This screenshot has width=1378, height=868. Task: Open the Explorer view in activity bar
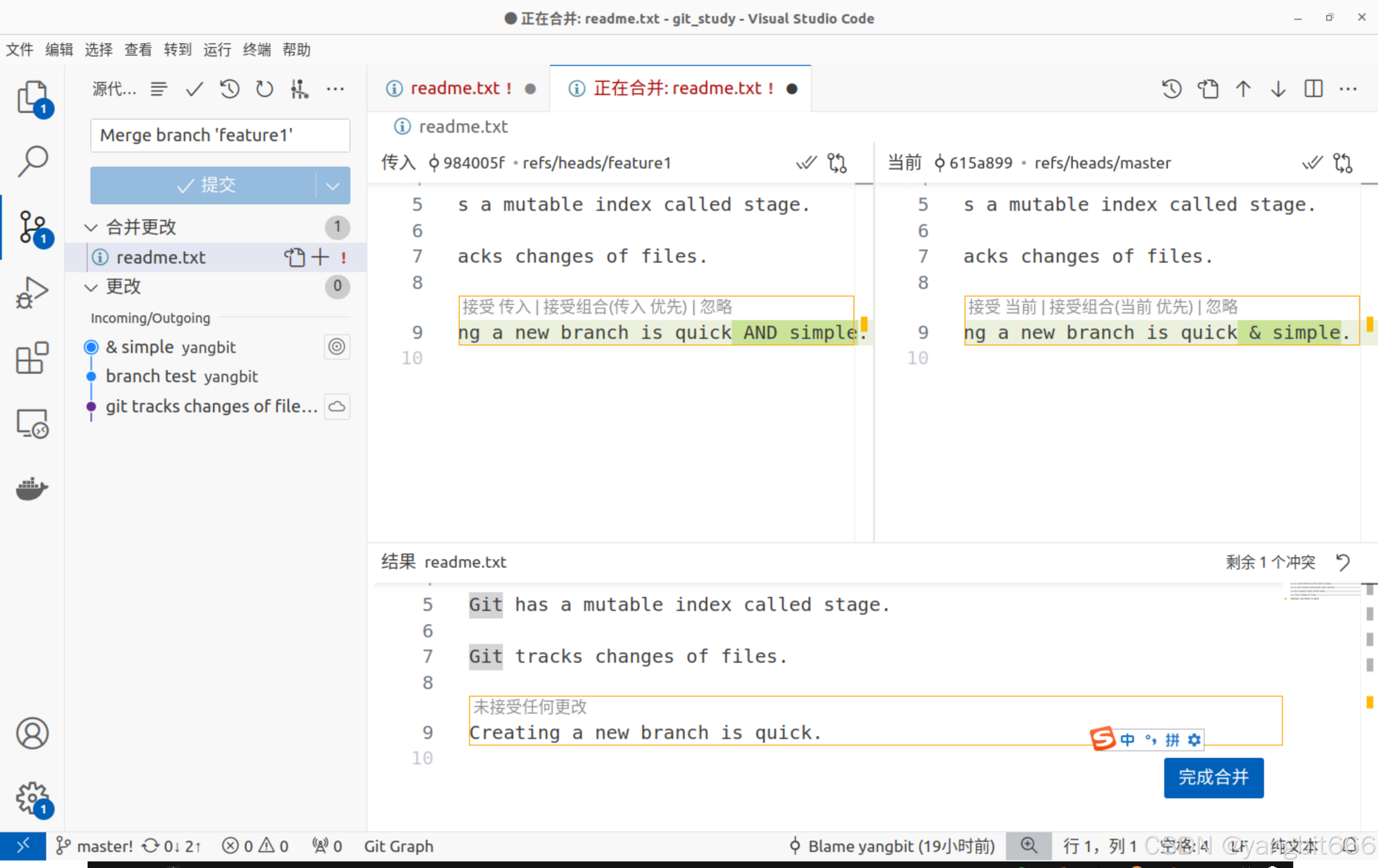click(x=32, y=96)
